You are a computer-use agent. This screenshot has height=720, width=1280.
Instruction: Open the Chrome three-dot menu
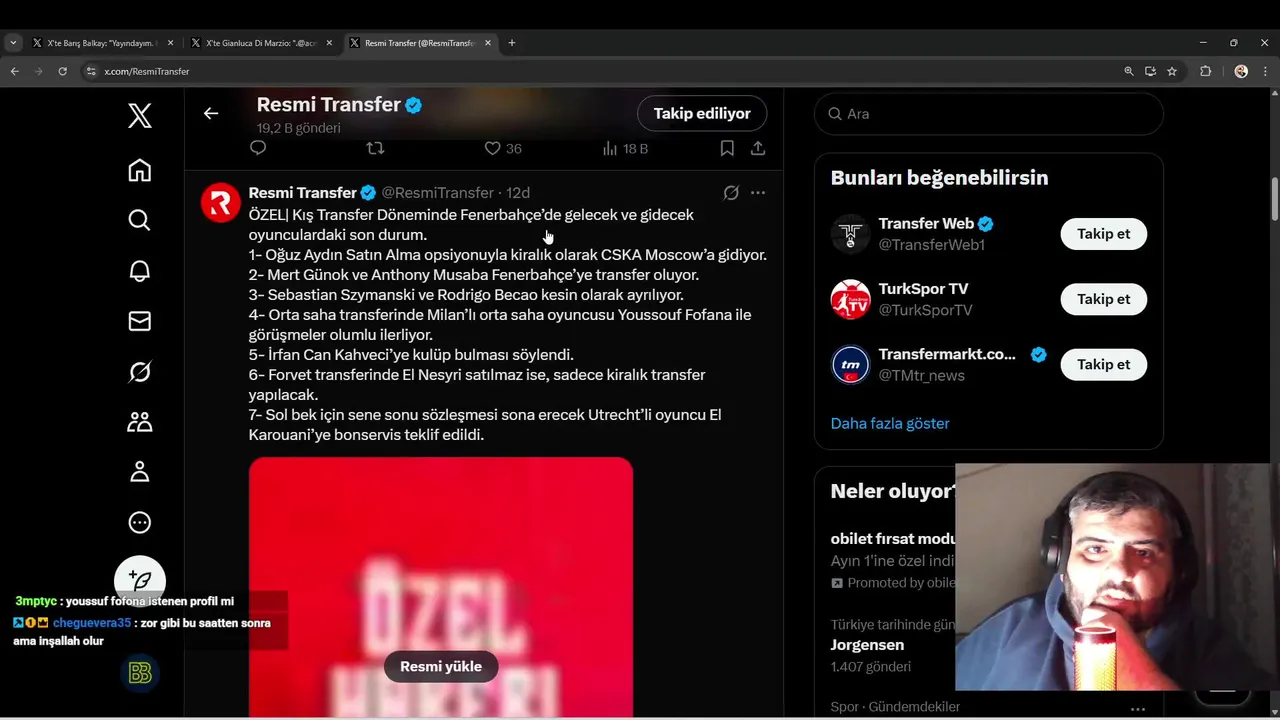1266,71
